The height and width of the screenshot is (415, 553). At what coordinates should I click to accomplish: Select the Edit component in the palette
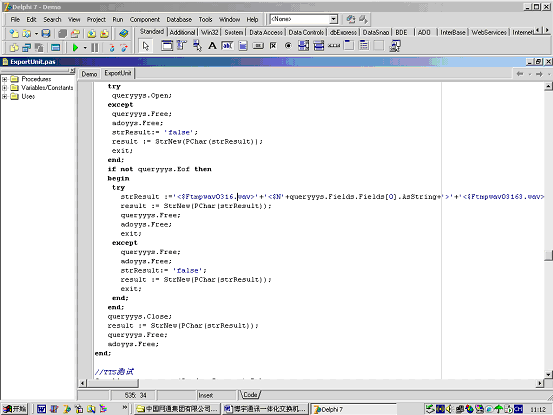click(x=227, y=45)
